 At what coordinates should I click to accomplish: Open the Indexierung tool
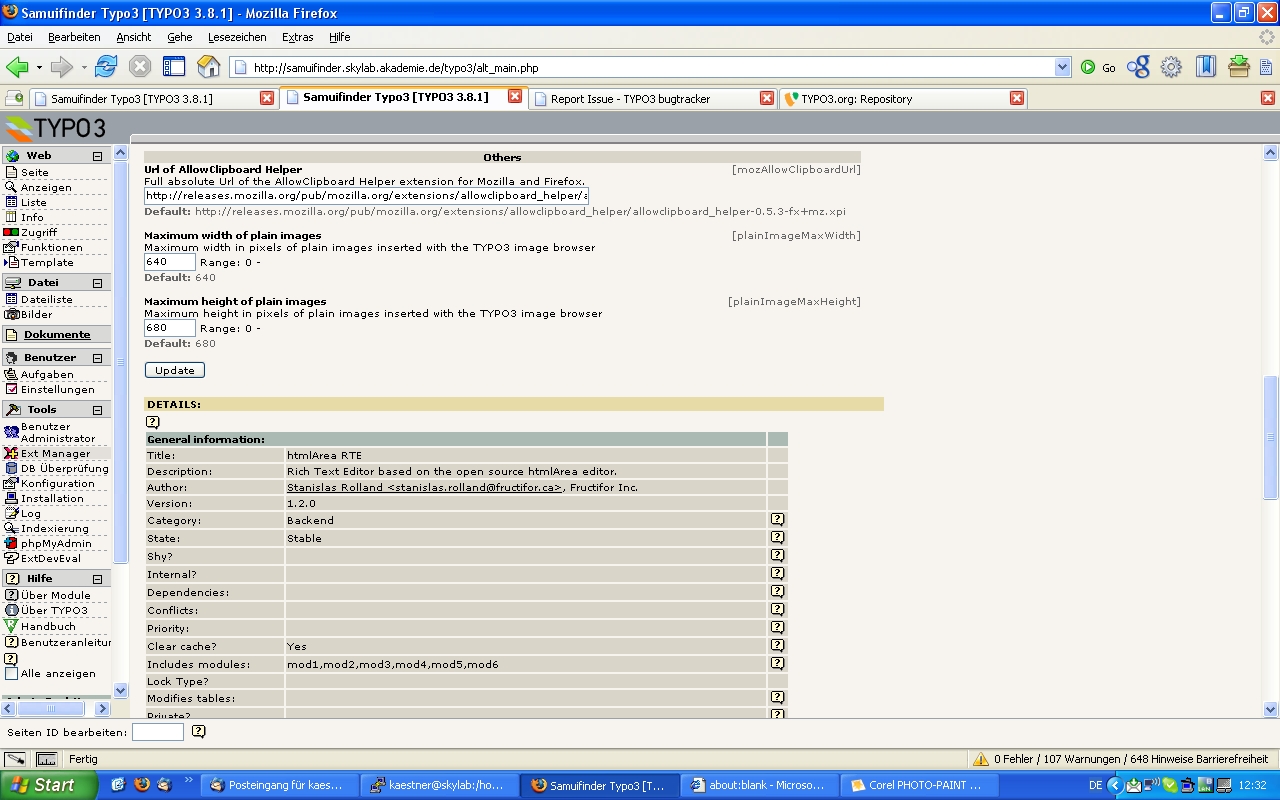[54, 528]
